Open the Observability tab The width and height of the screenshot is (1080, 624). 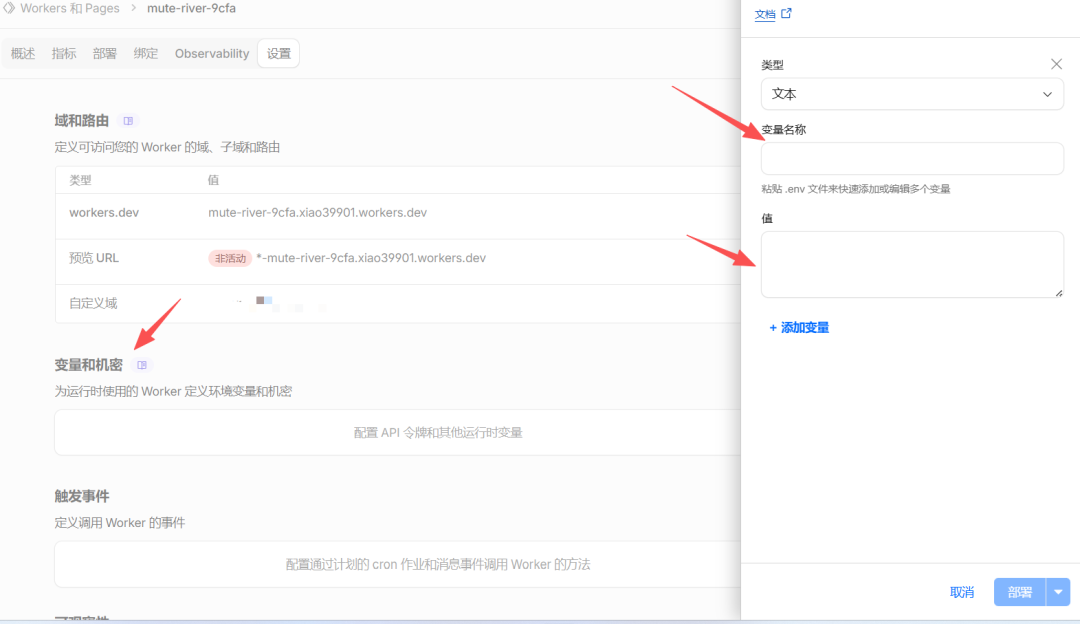211,53
